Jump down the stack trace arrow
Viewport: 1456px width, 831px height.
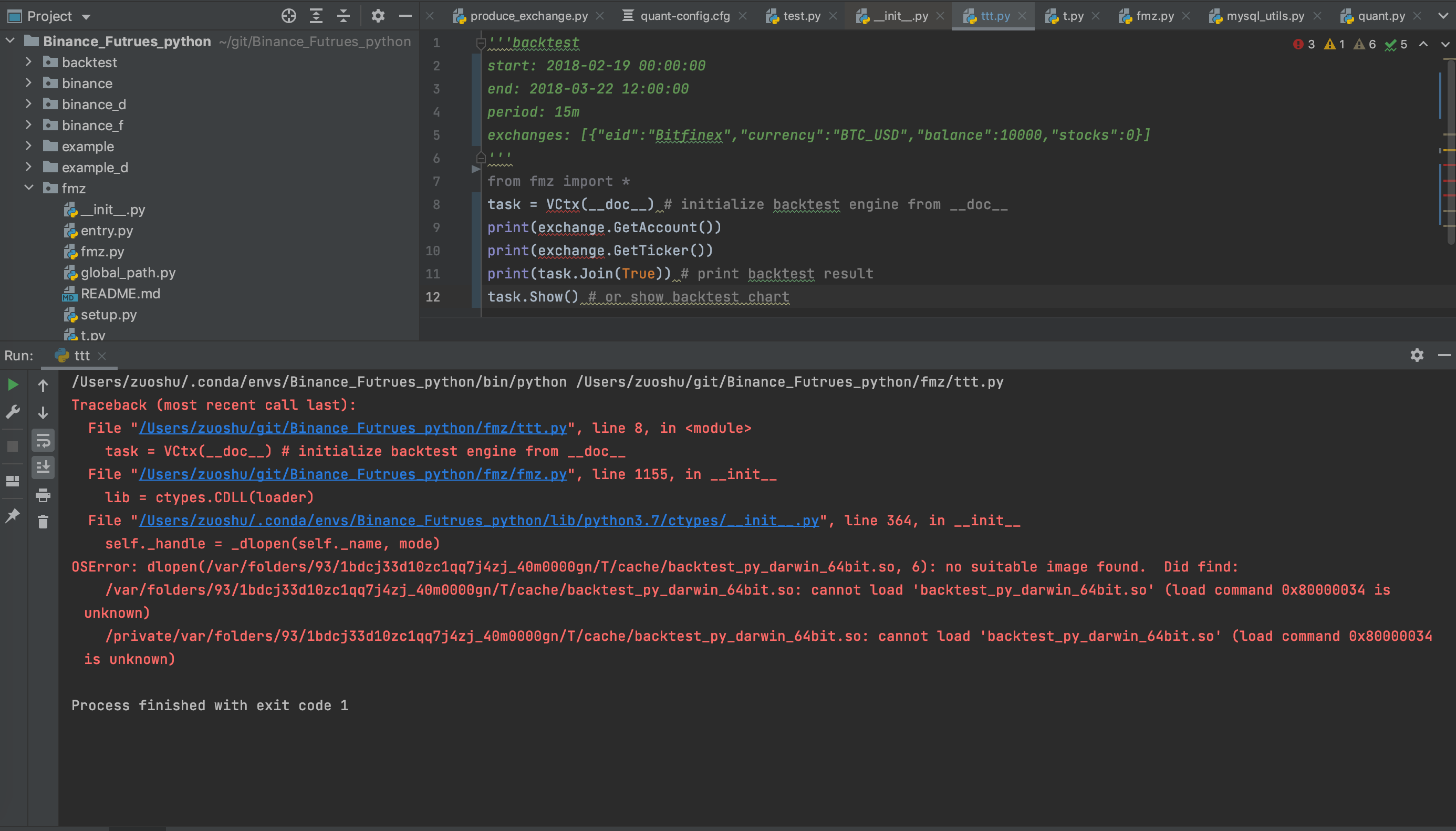[x=43, y=413]
